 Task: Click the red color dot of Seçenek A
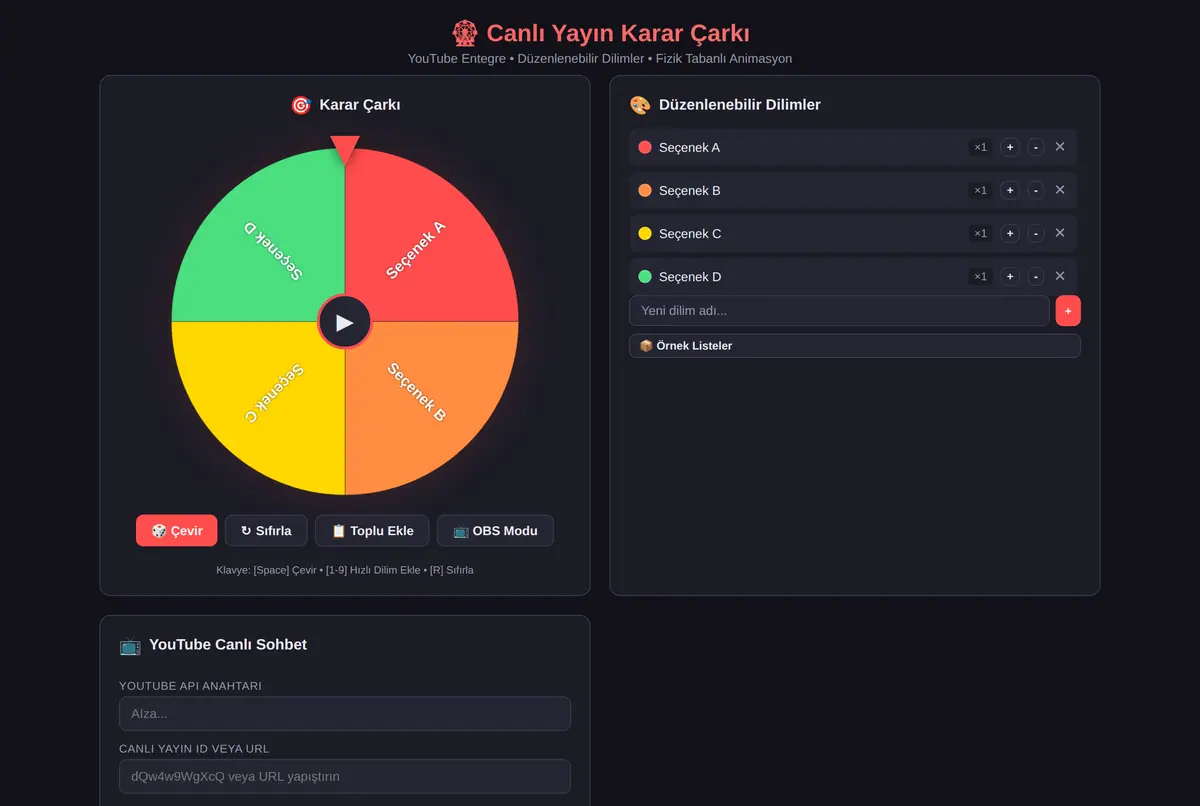[x=645, y=147]
